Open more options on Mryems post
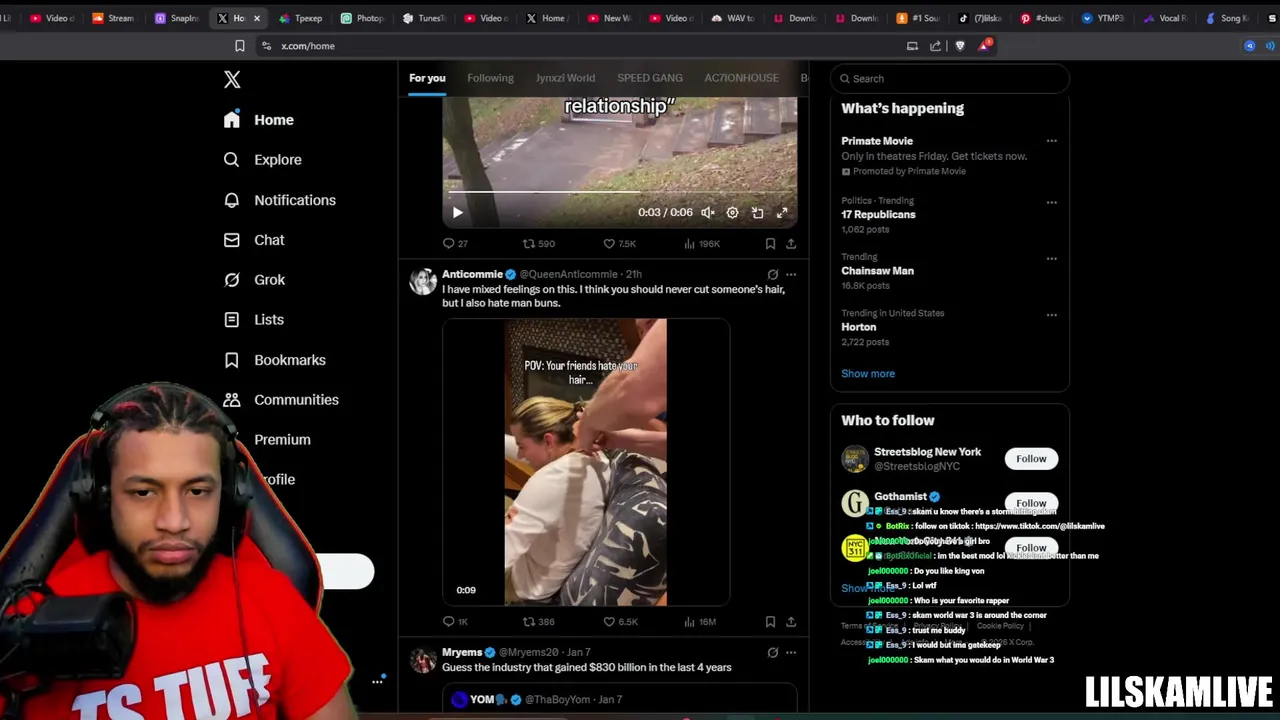 [791, 653]
